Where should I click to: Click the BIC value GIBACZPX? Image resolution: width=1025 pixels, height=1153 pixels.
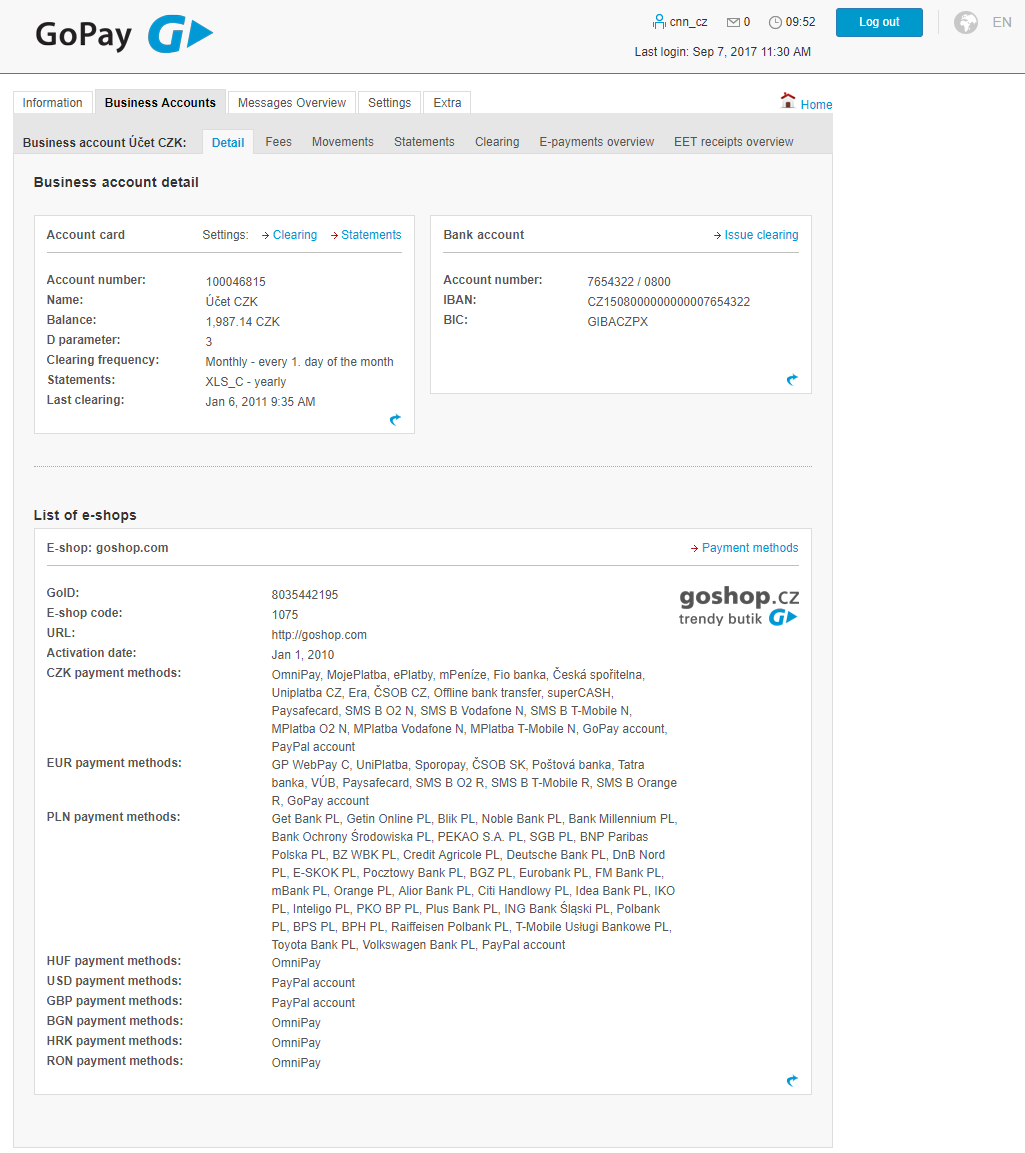click(x=618, y=322)
